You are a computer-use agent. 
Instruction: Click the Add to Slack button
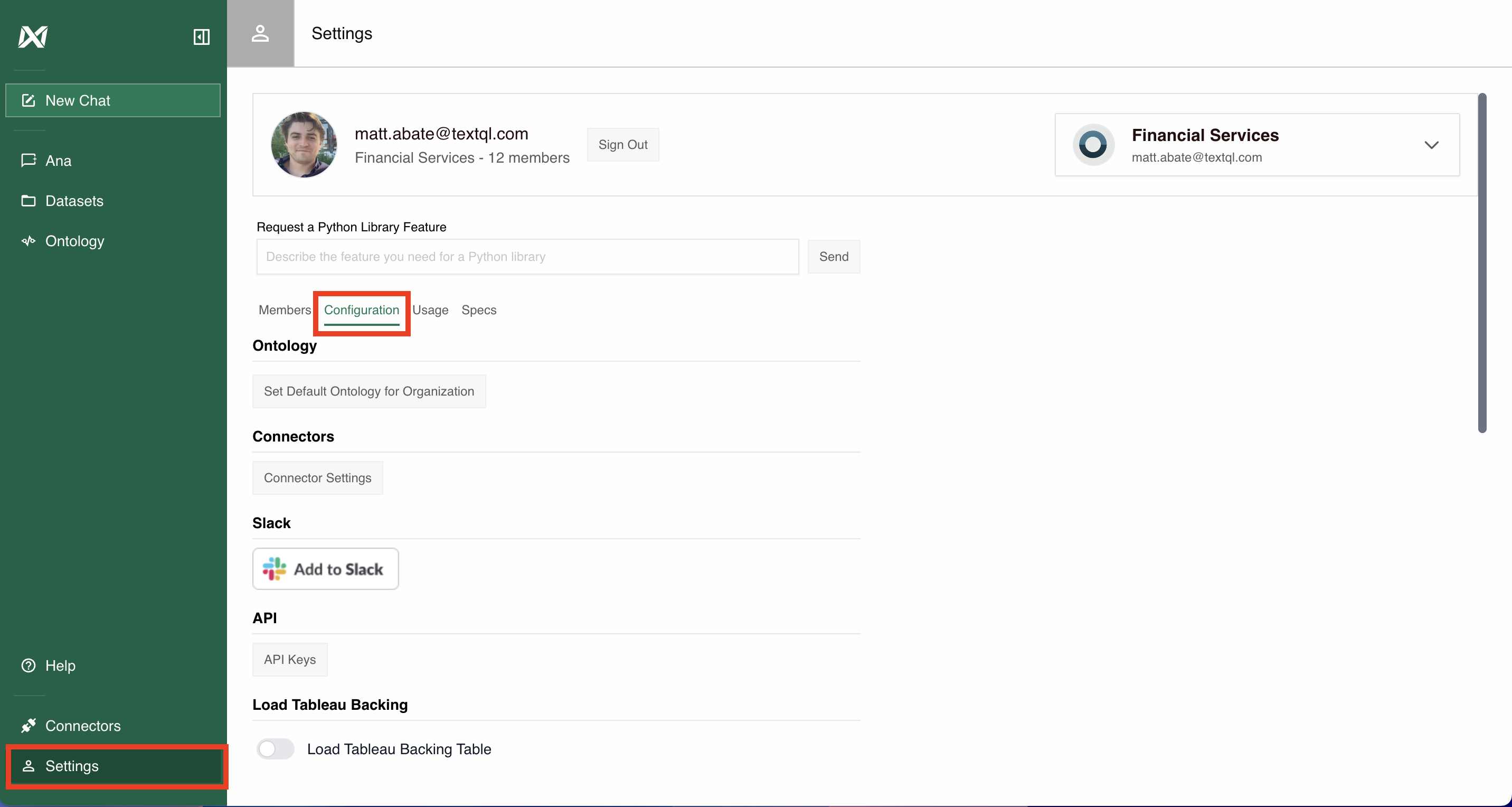pos(325,568)
